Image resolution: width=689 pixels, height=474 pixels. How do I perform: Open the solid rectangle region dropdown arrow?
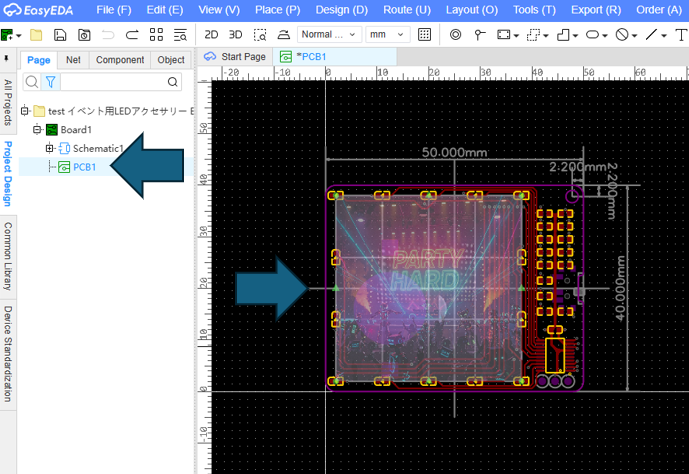(x=516, y=36)
